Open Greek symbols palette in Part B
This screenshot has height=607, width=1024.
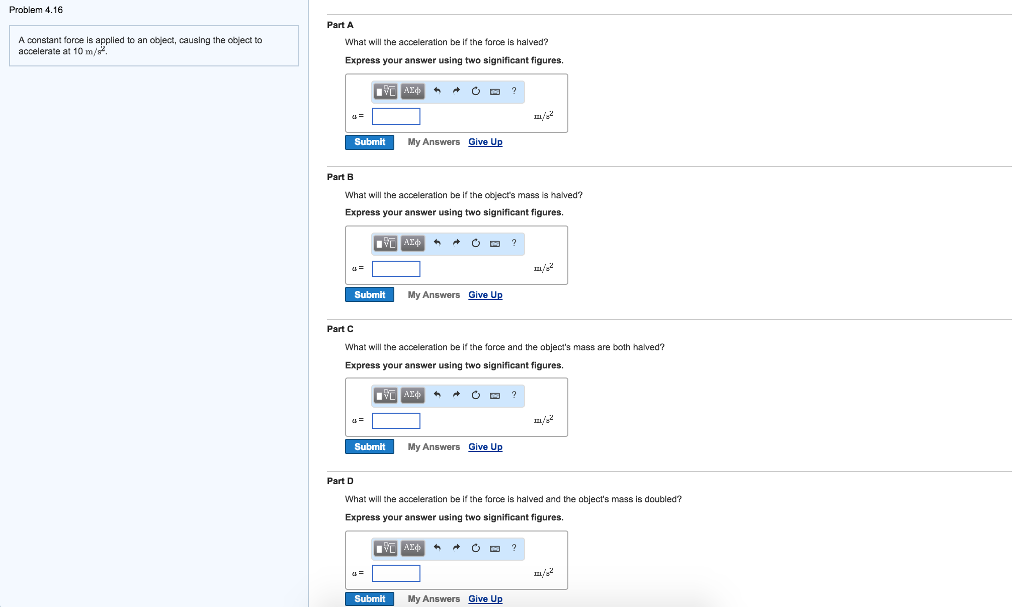(412, 244)
